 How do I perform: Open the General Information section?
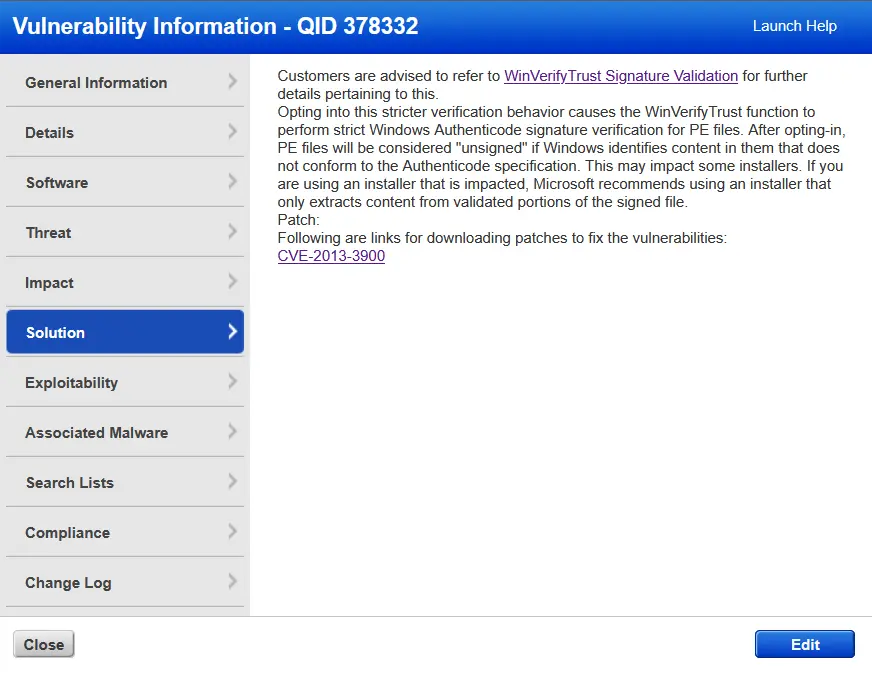pyautogui.click(x=125, y=82)
